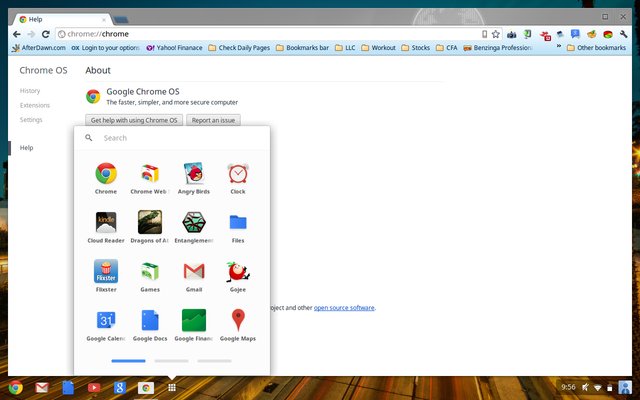Expand hidden bookmarks overflow chevron
The height and width of the screenshot is (400, 640).
point(559,47)
